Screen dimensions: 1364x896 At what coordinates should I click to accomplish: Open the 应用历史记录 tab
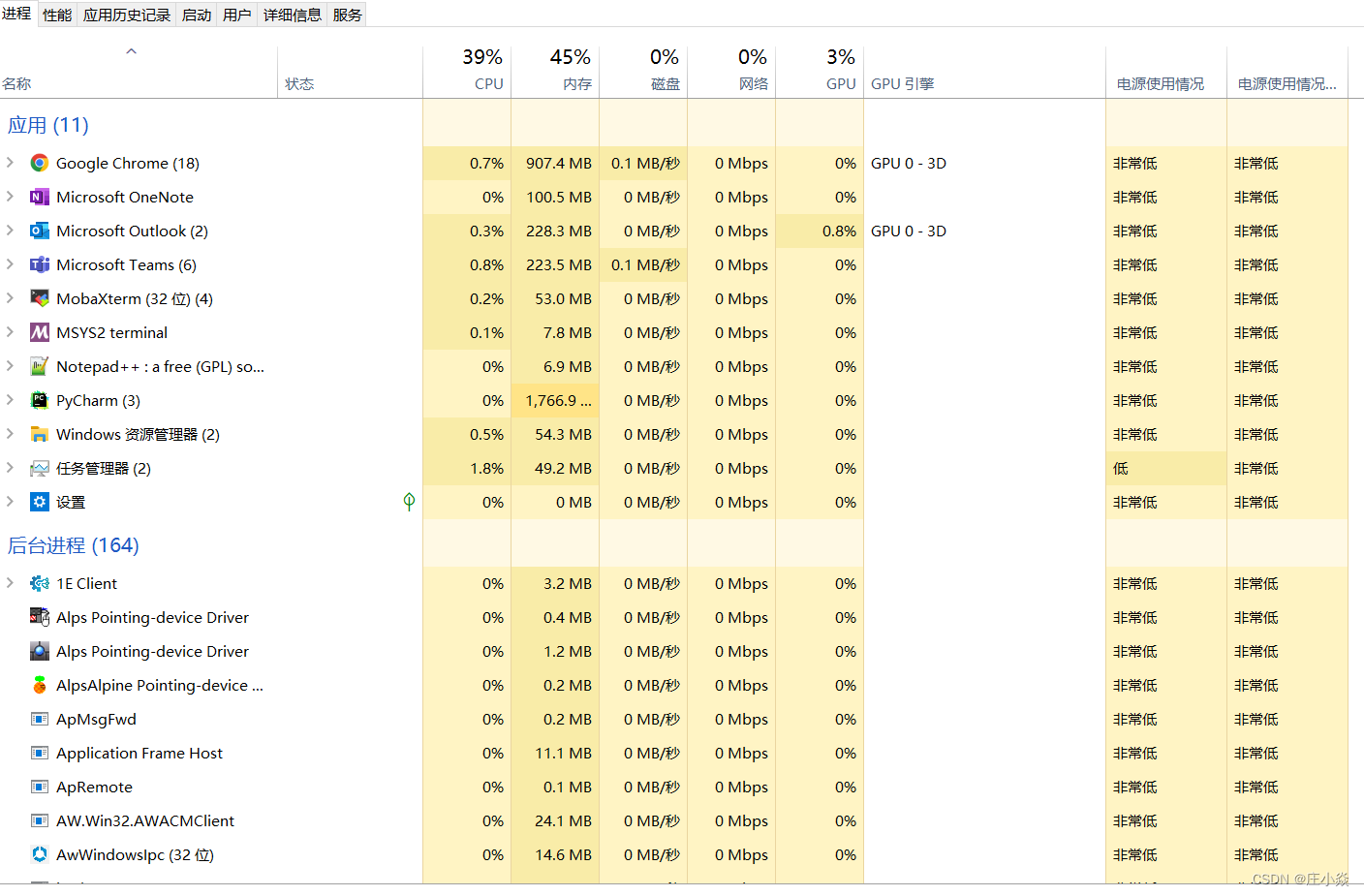click(x=127, y=15)
